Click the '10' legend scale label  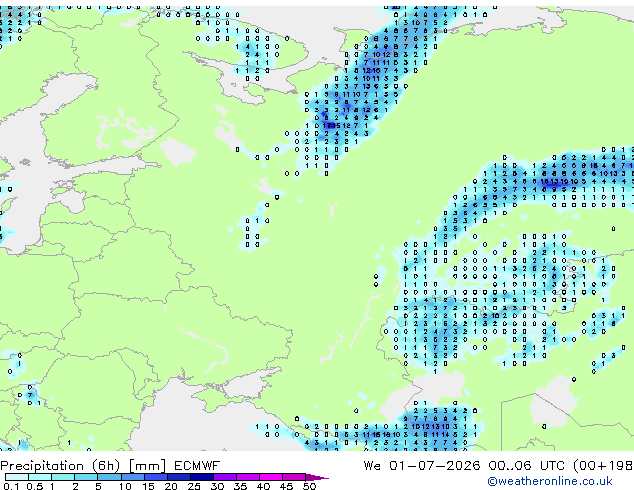(x=125, y=486)
